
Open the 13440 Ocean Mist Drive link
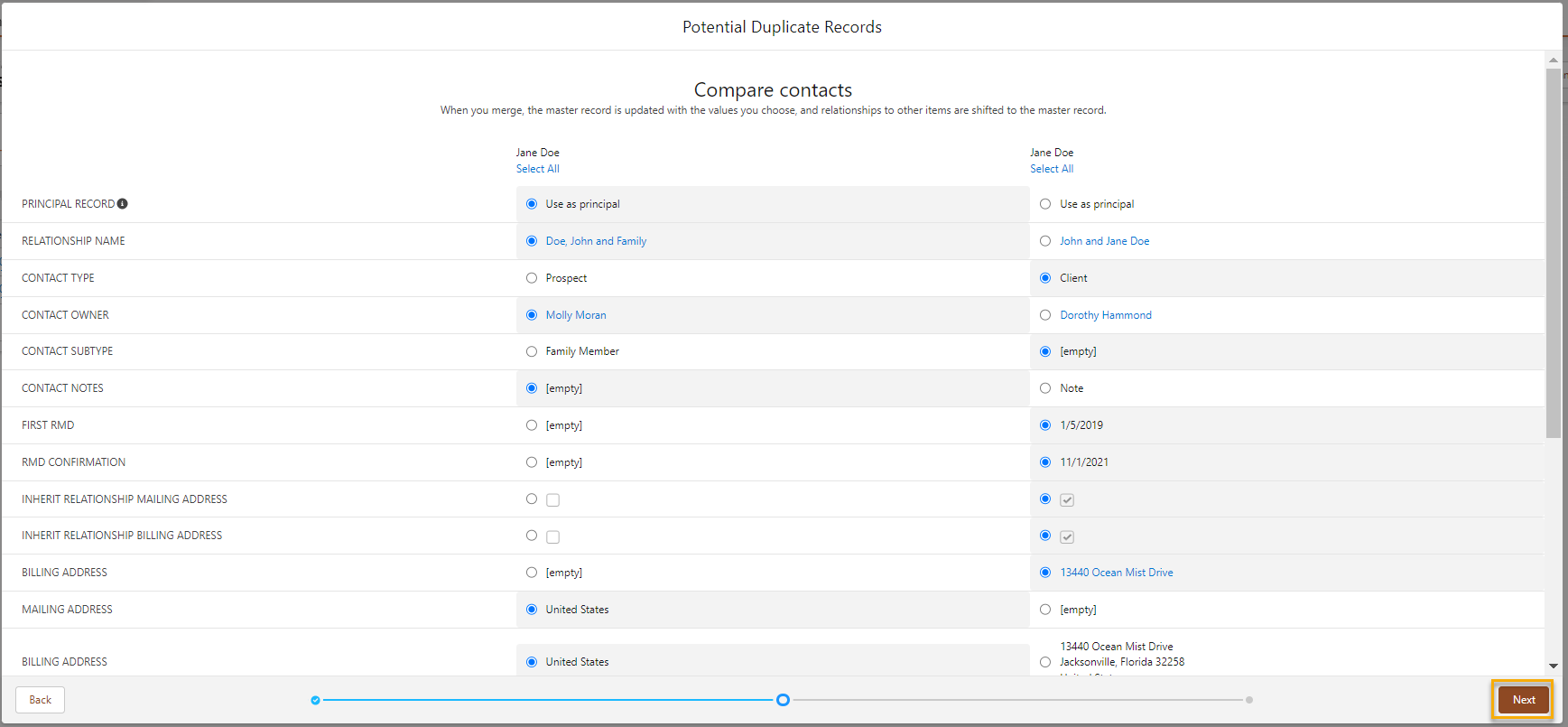(x=1117, y=573)
